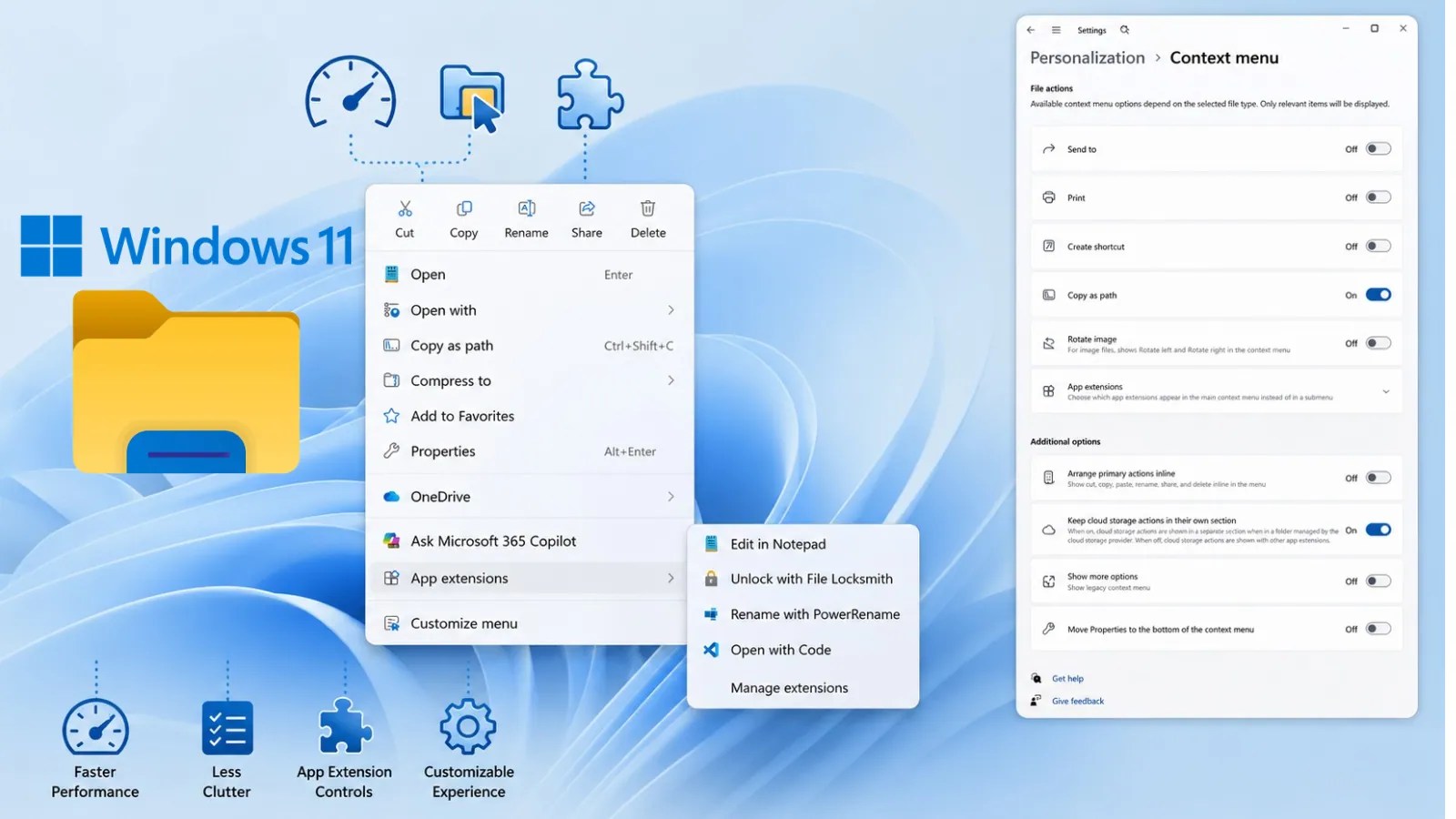The width and height of the screenshot is (1456, 819).
Task: Switch off Keep cloud storage actions toggle
Action: tap(1379, 530)
